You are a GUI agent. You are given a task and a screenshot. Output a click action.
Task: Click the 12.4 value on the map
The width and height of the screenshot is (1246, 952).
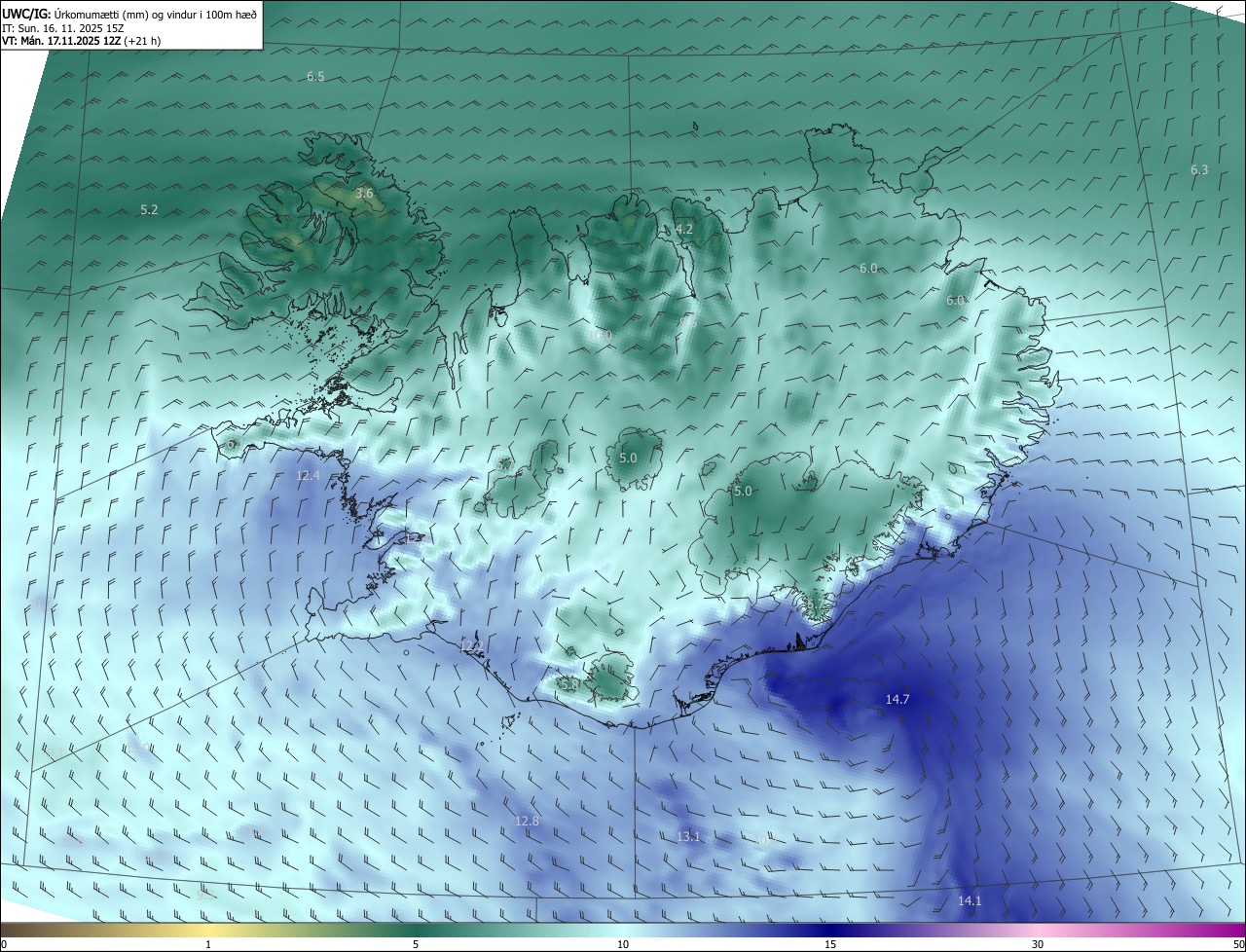tap(308, 476)
